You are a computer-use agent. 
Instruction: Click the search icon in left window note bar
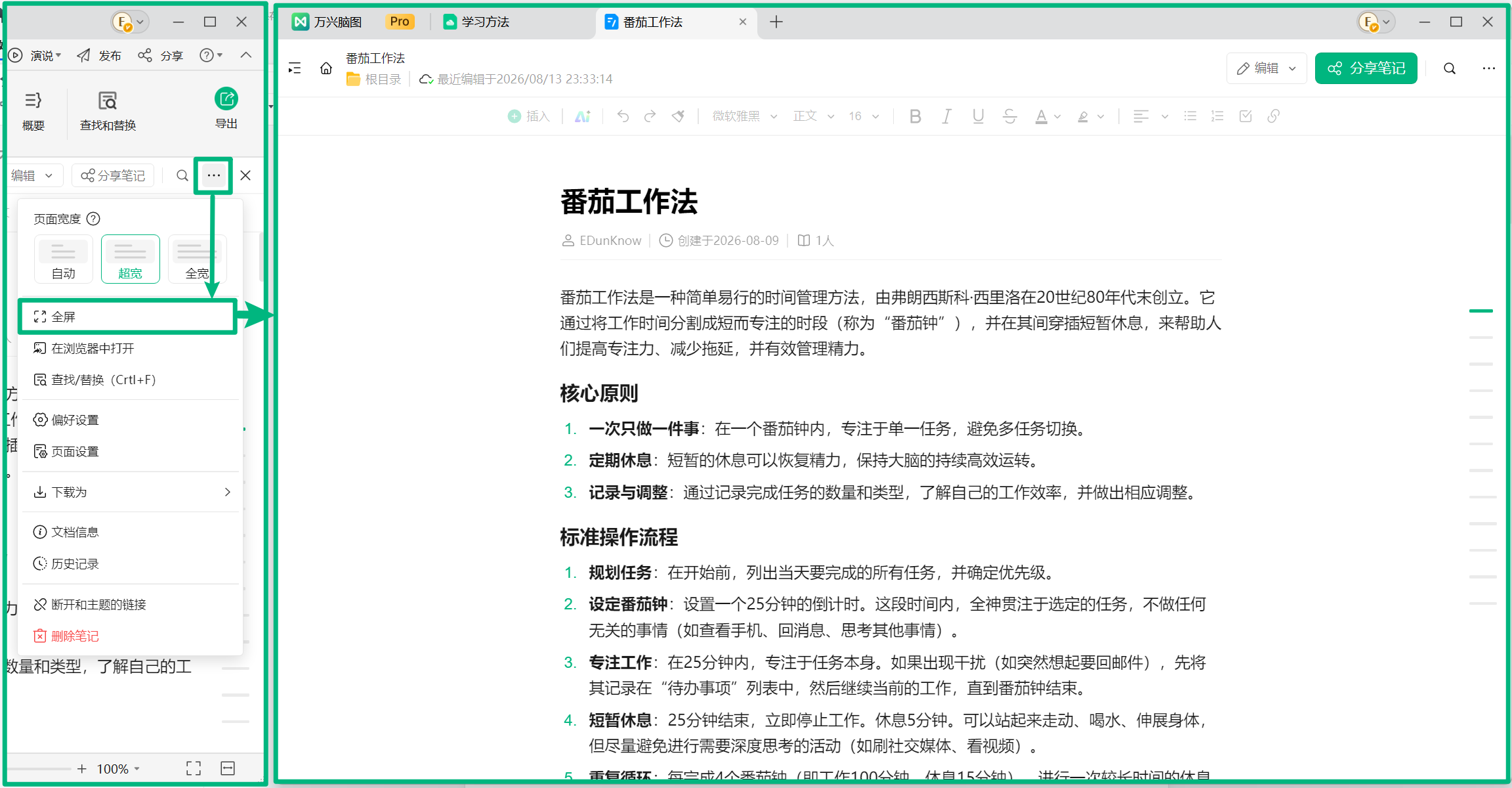pos(182,175)
